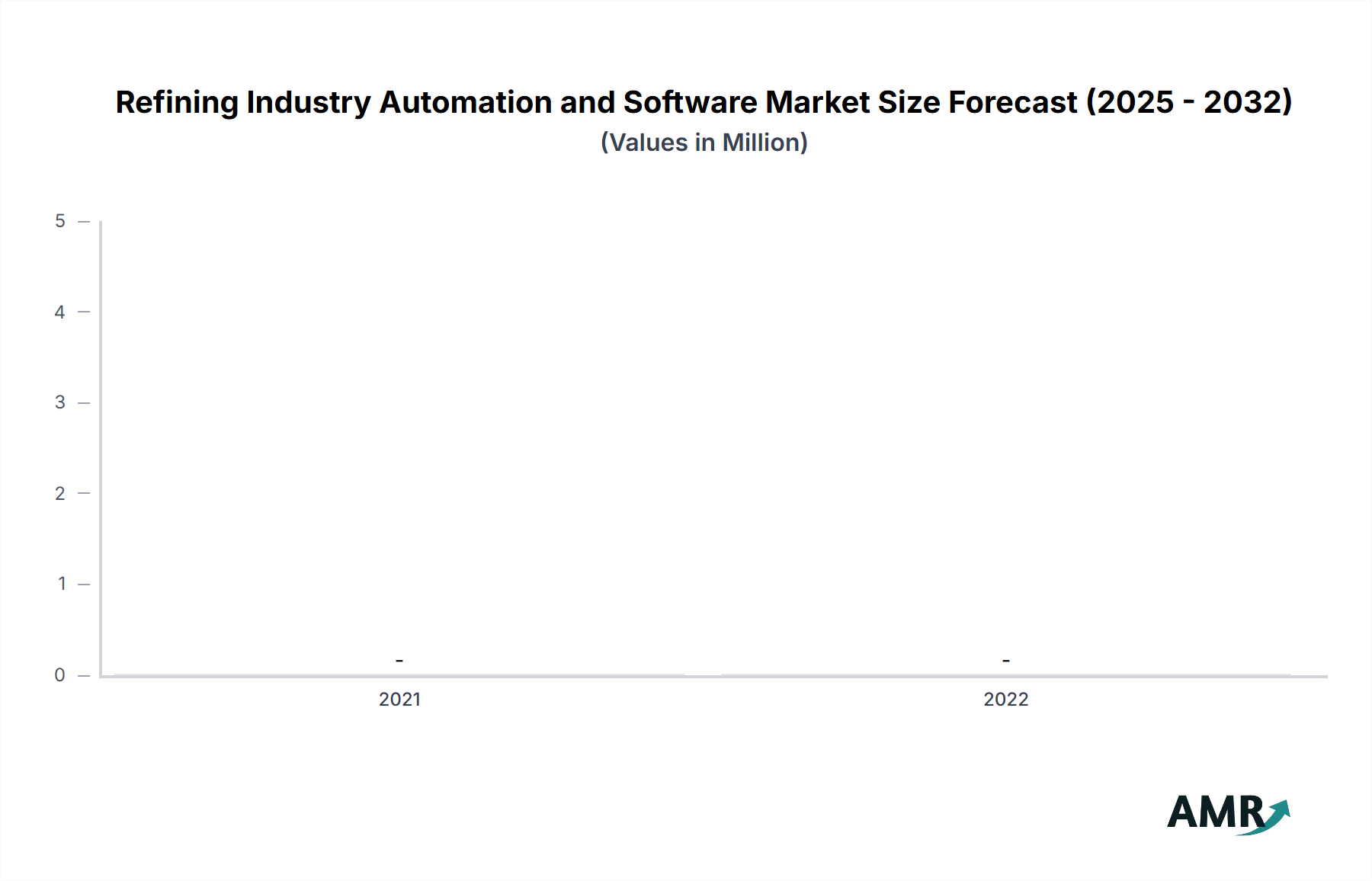Screen dimensions: 1372x881
Task: Click the value 4 on the y-axis
Action: (63, 311)
